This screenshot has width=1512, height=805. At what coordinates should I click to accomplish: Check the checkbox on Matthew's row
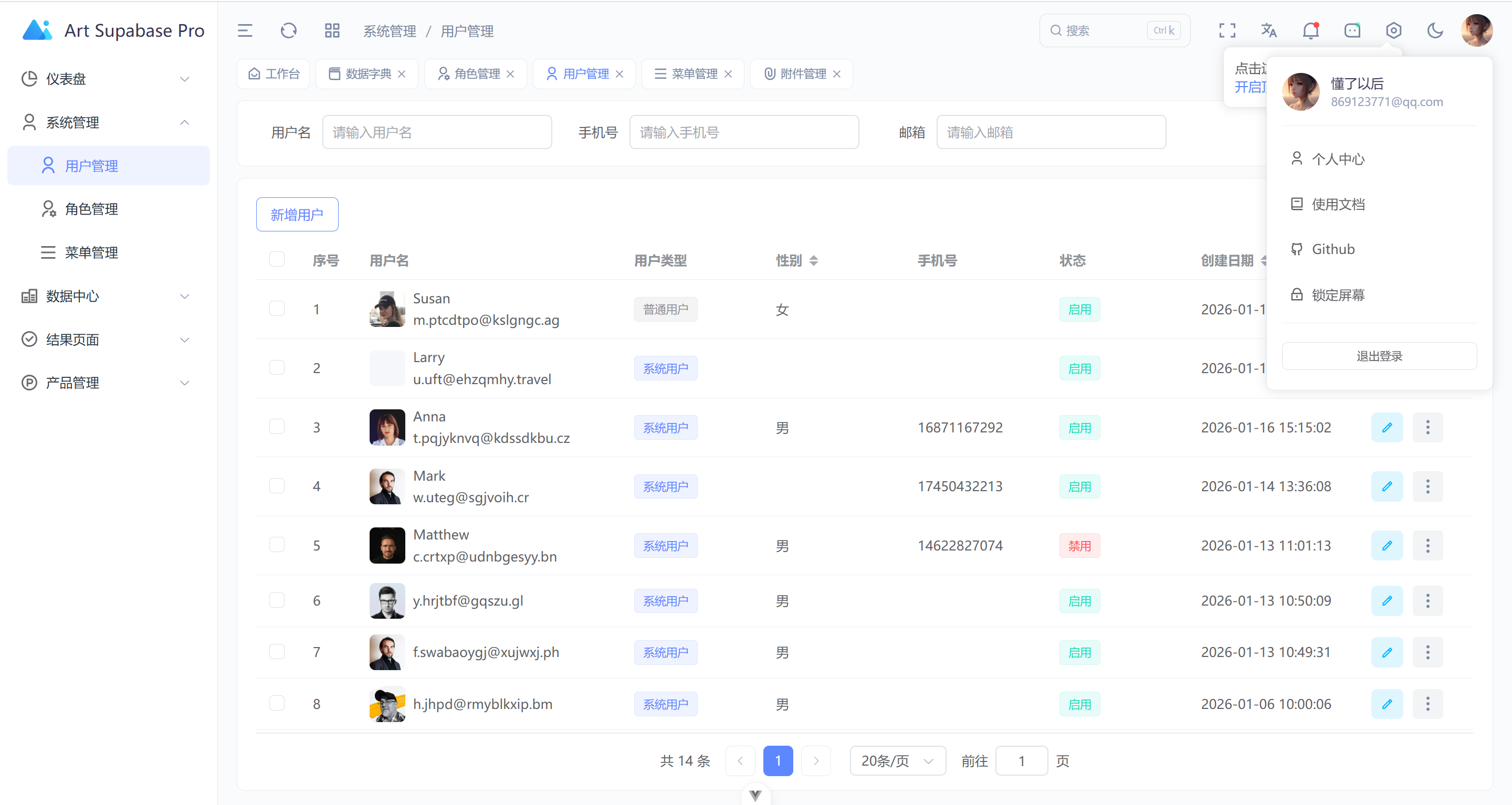point(277,545)
